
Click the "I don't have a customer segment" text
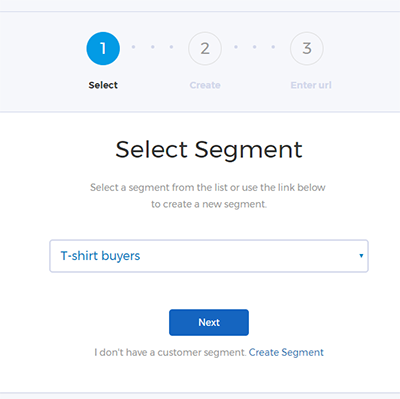[170, 352]
